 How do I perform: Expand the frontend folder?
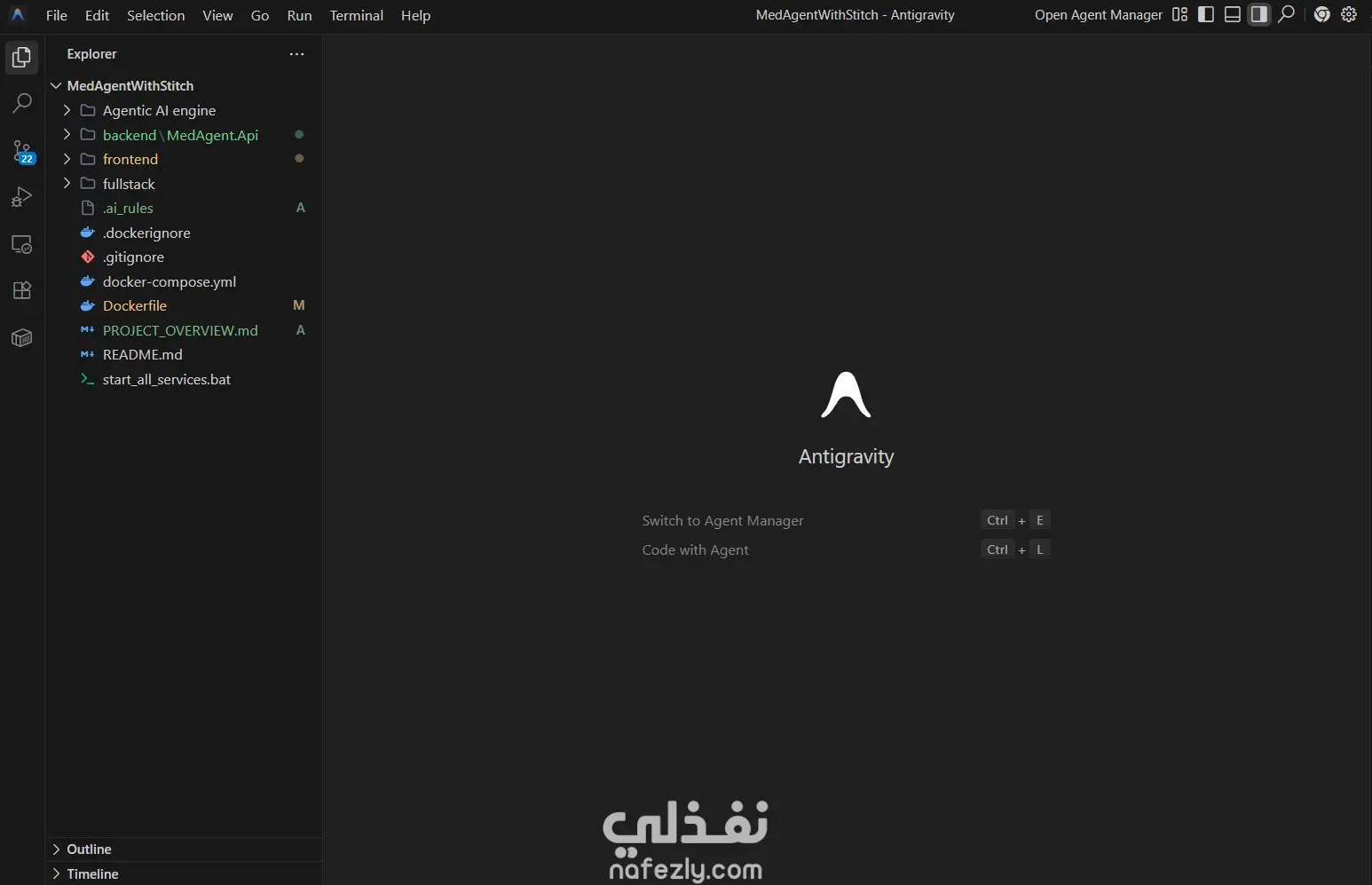67,159
